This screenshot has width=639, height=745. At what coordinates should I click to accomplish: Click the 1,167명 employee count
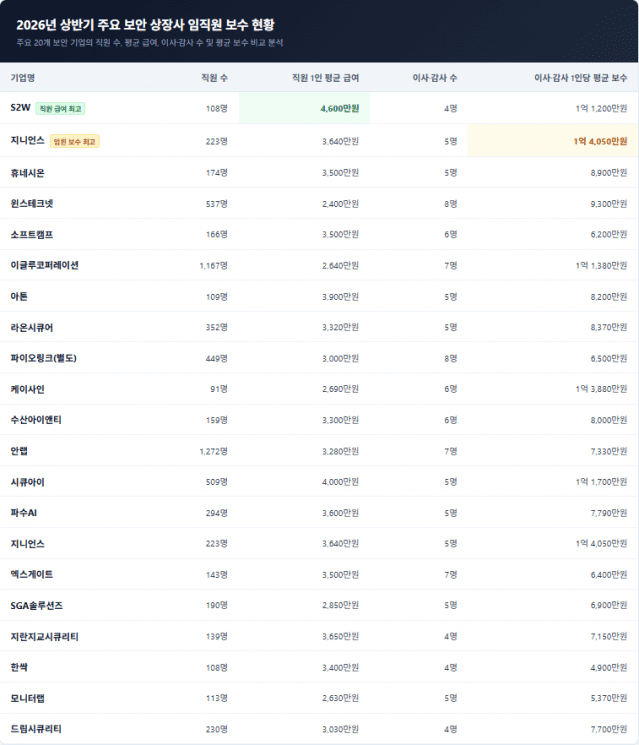click(x=213, y=266)
